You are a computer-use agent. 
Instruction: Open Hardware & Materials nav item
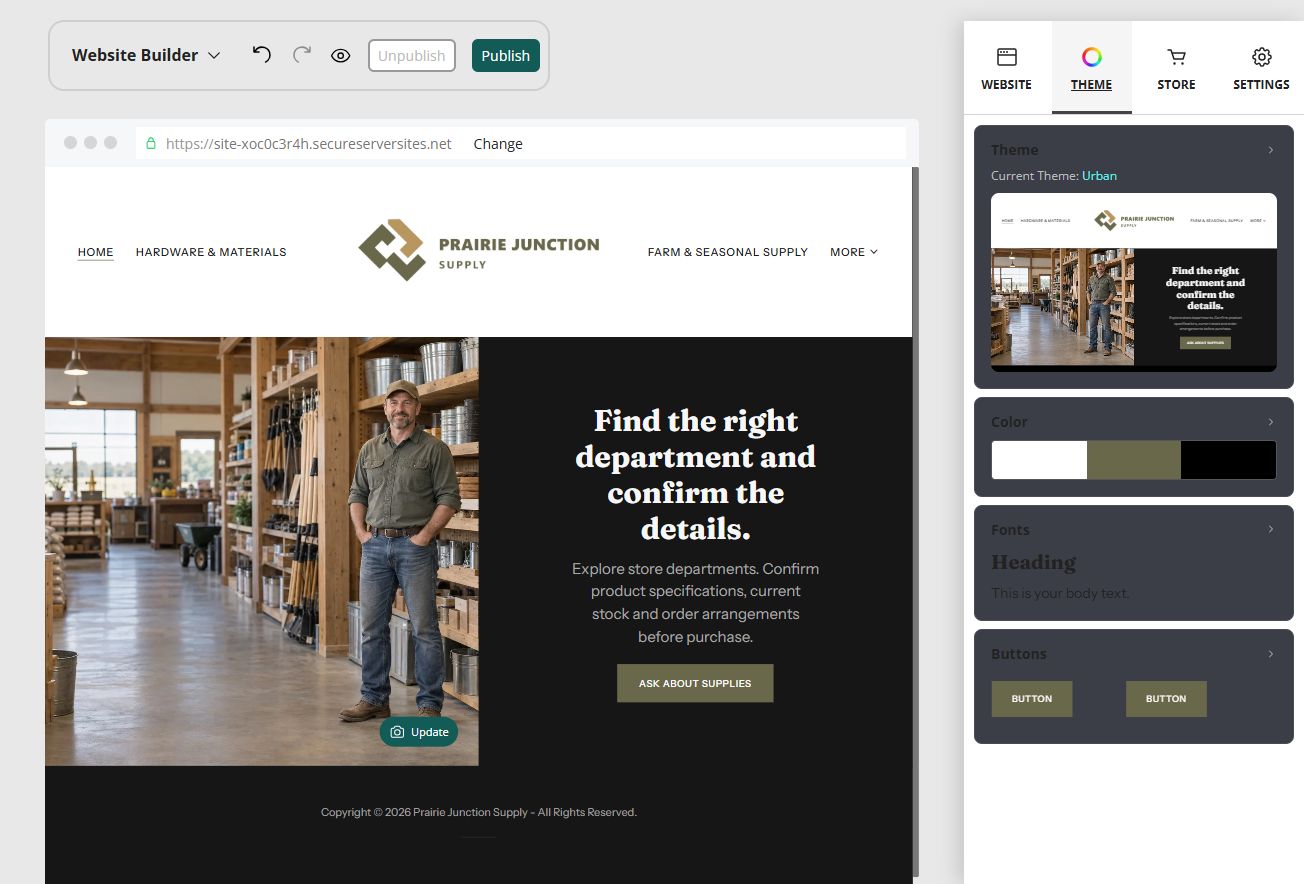(x=211, y=252)
